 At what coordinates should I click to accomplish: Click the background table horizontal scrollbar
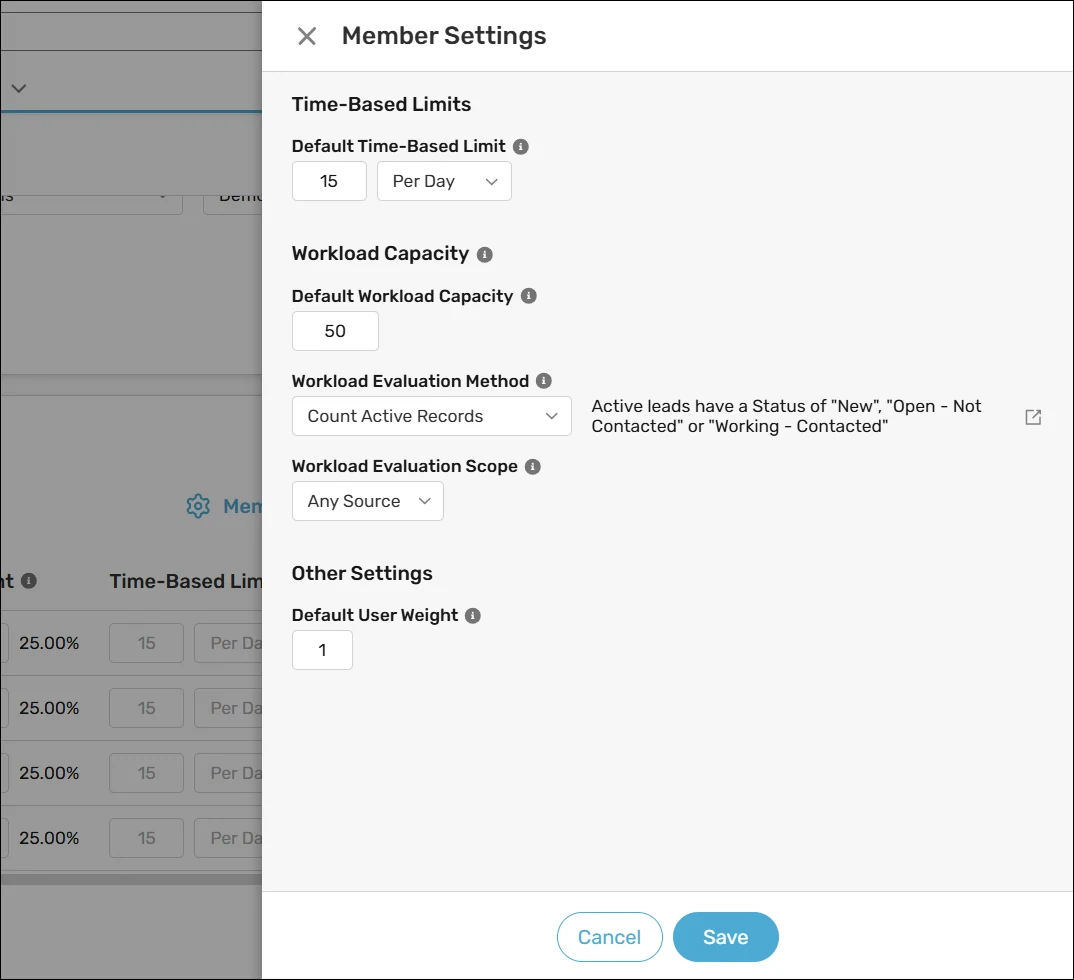tap(131, 879)
